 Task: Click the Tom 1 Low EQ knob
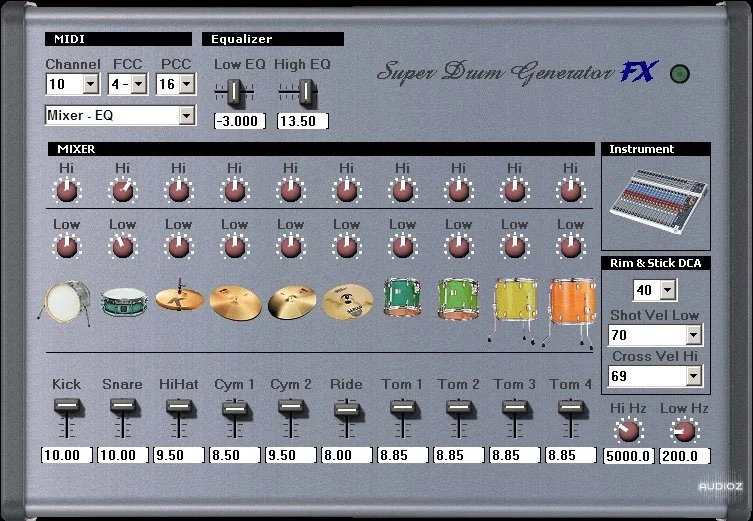(403, 247)
